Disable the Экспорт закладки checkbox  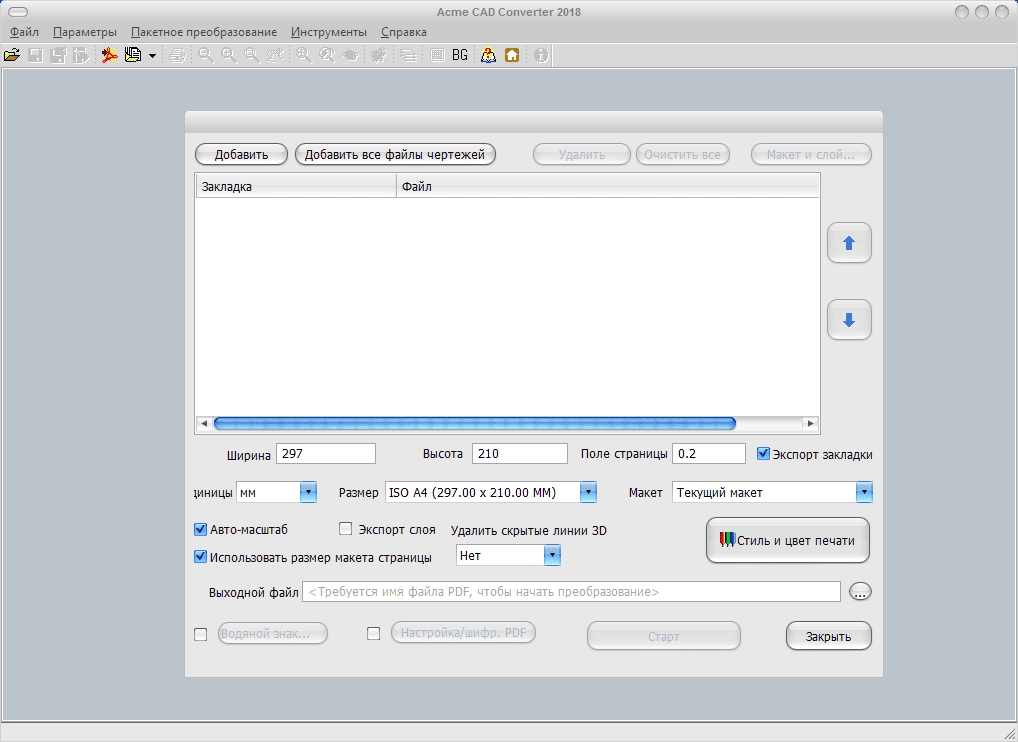tap(764, 454)
